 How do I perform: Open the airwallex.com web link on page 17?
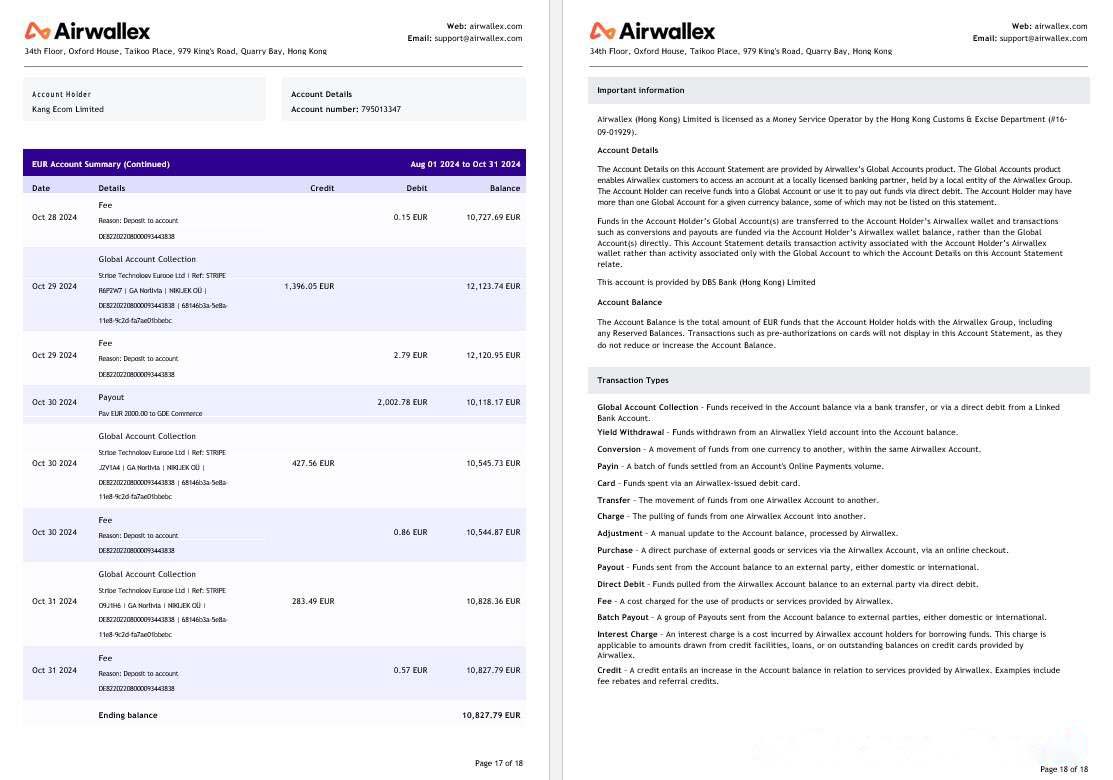[x=496, y=26]
